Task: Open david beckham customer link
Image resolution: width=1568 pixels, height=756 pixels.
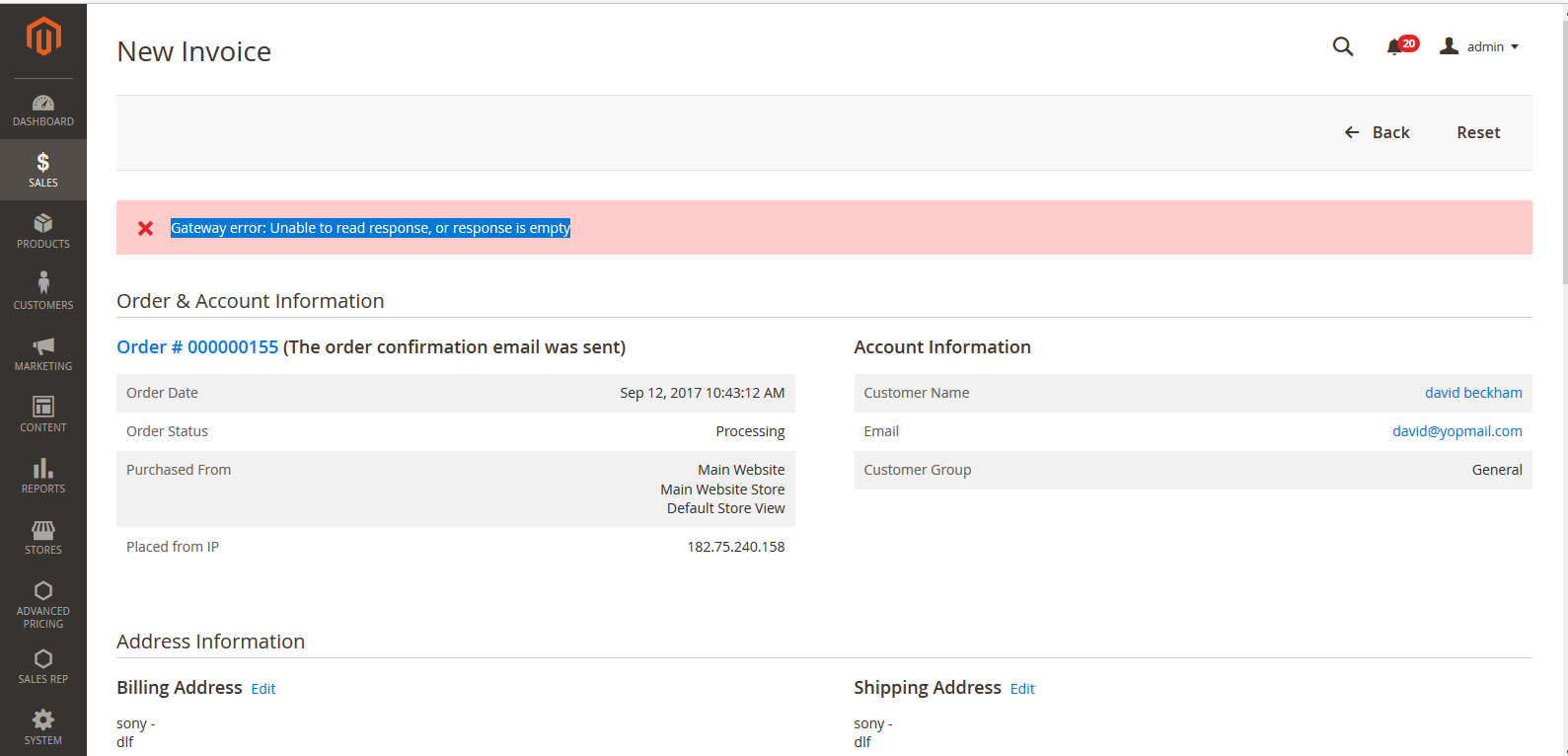Action: click(1473, 393)
